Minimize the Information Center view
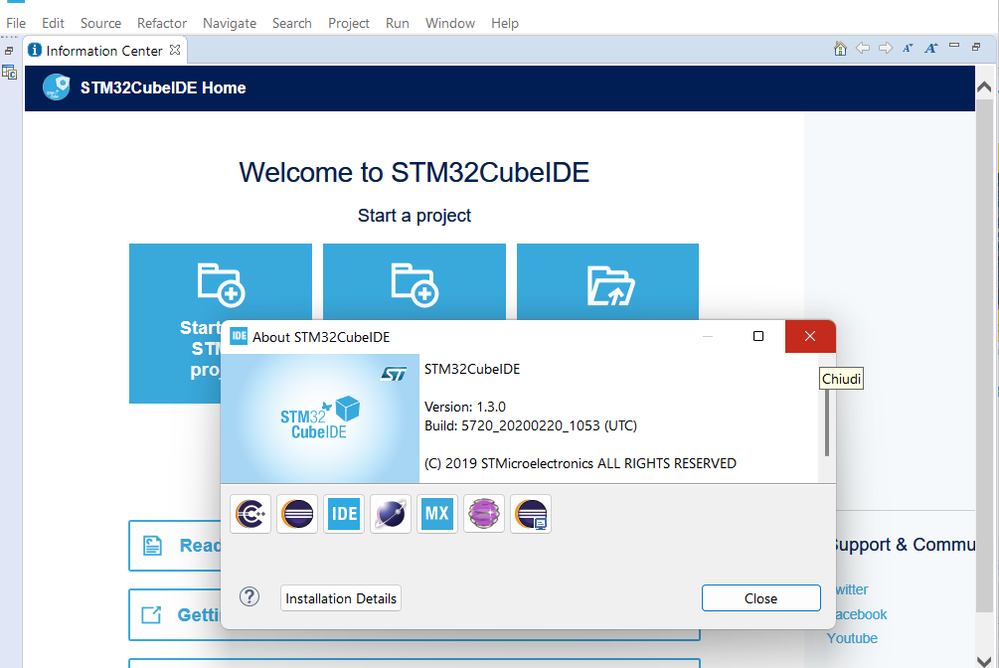This screenshot has width=999, height=668. click(954, 45)
